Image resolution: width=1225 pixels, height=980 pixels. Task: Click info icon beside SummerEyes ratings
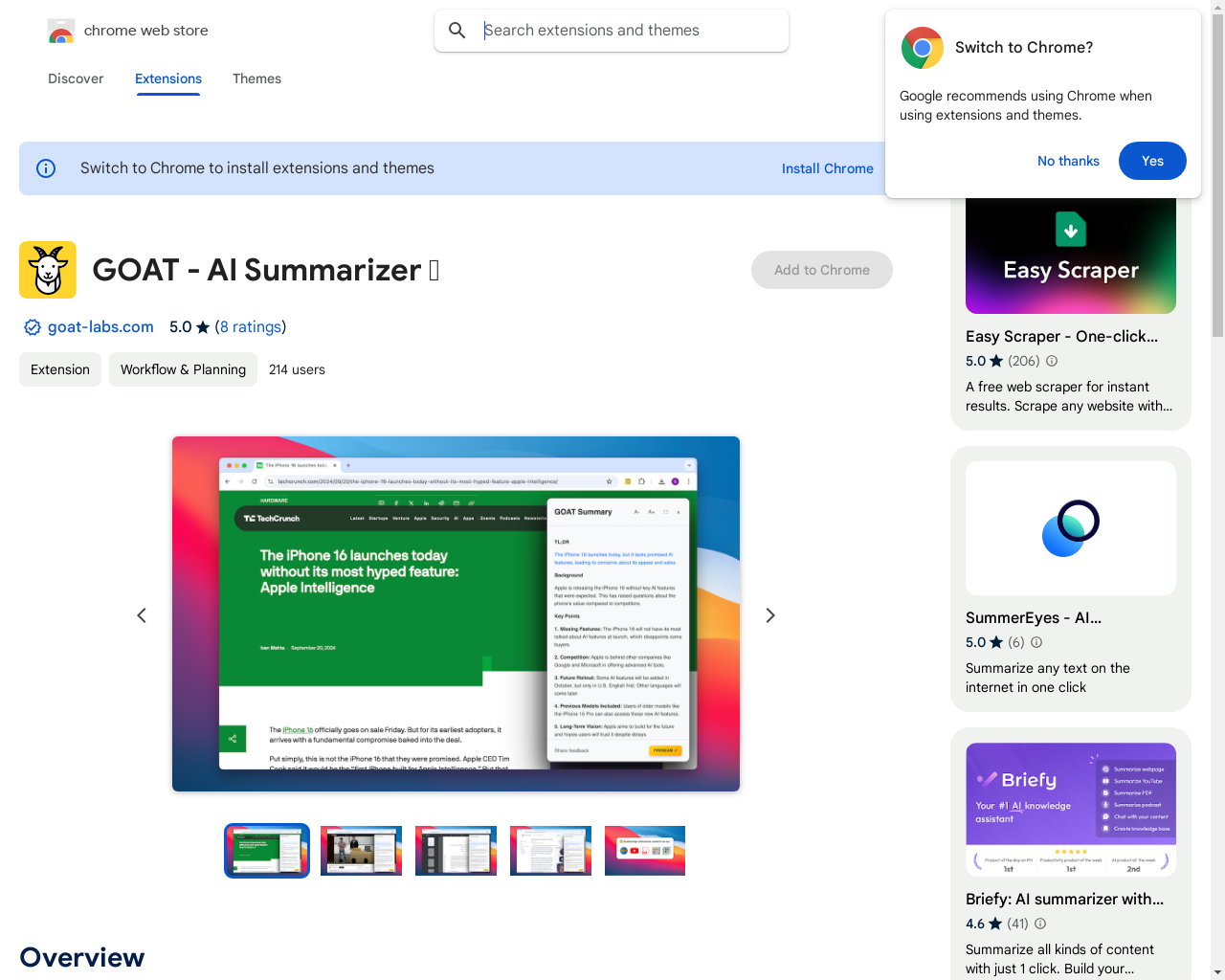(x=1036, y=642)
